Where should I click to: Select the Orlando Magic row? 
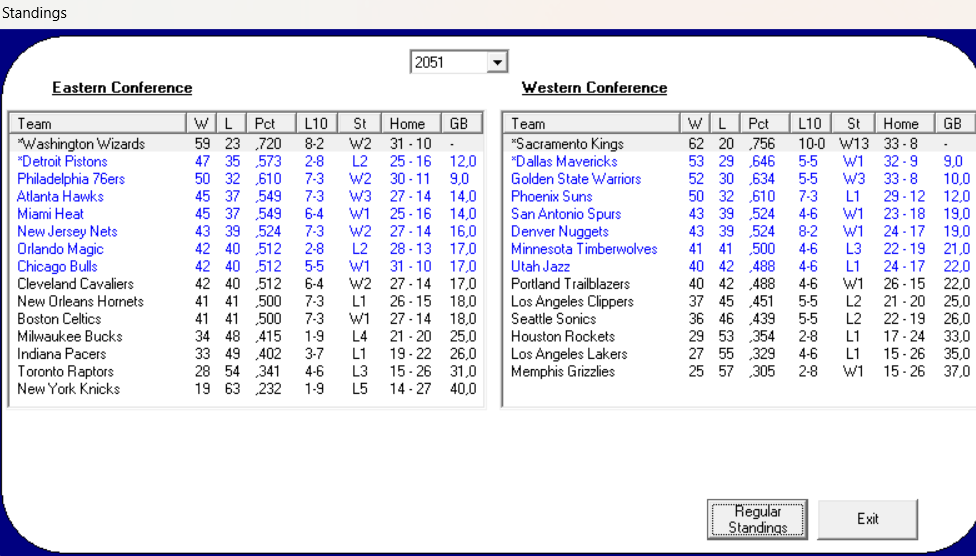(246, 248)
